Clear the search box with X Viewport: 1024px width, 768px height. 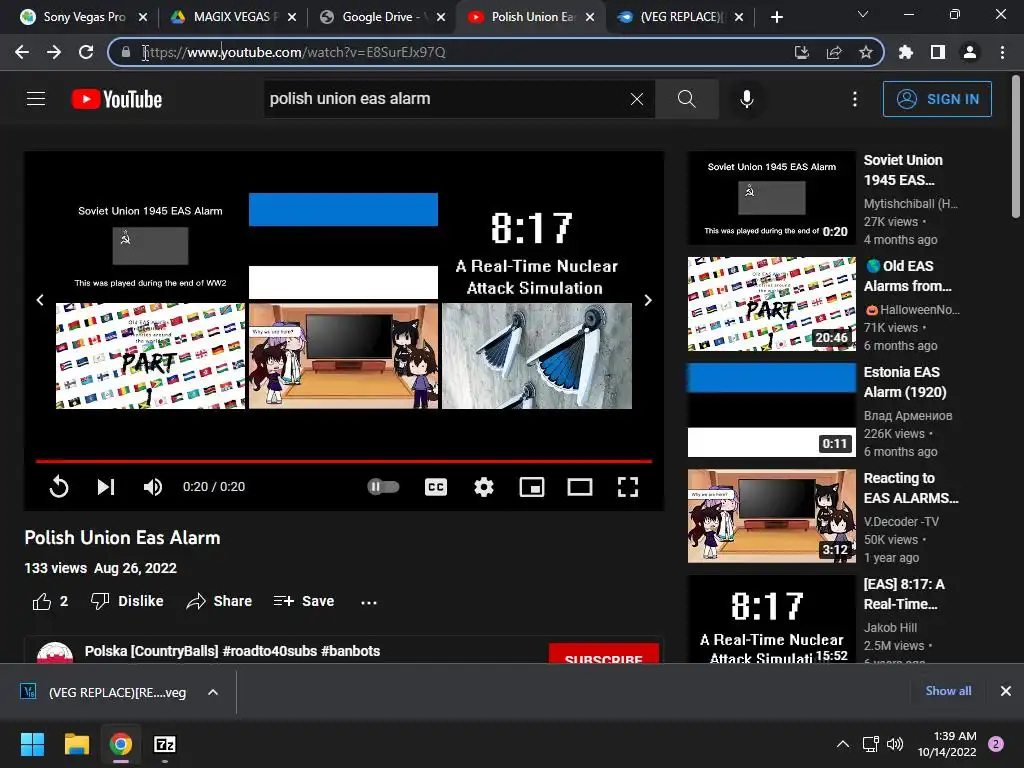(x=637, y=99)
